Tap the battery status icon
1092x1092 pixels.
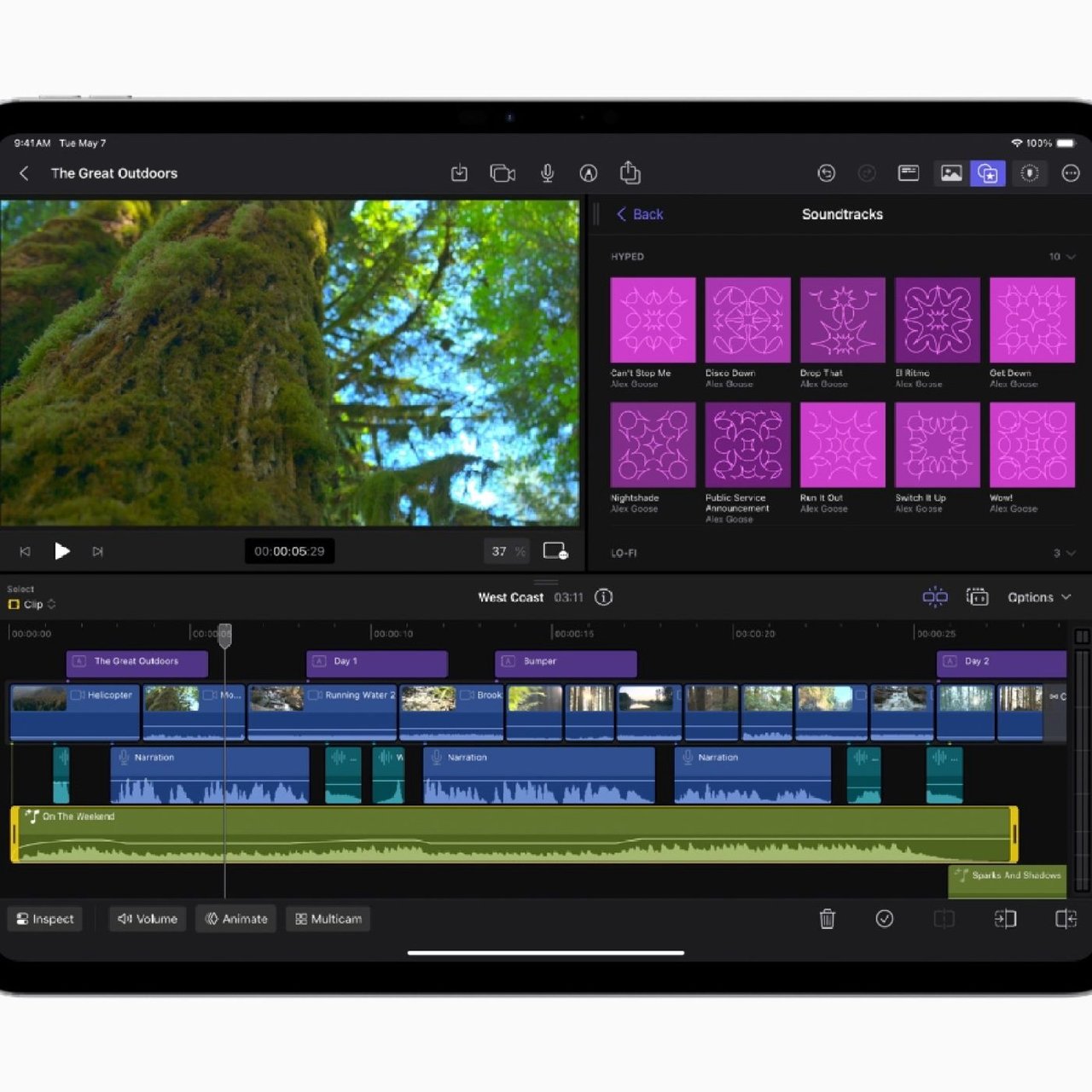pos(1066,143)
